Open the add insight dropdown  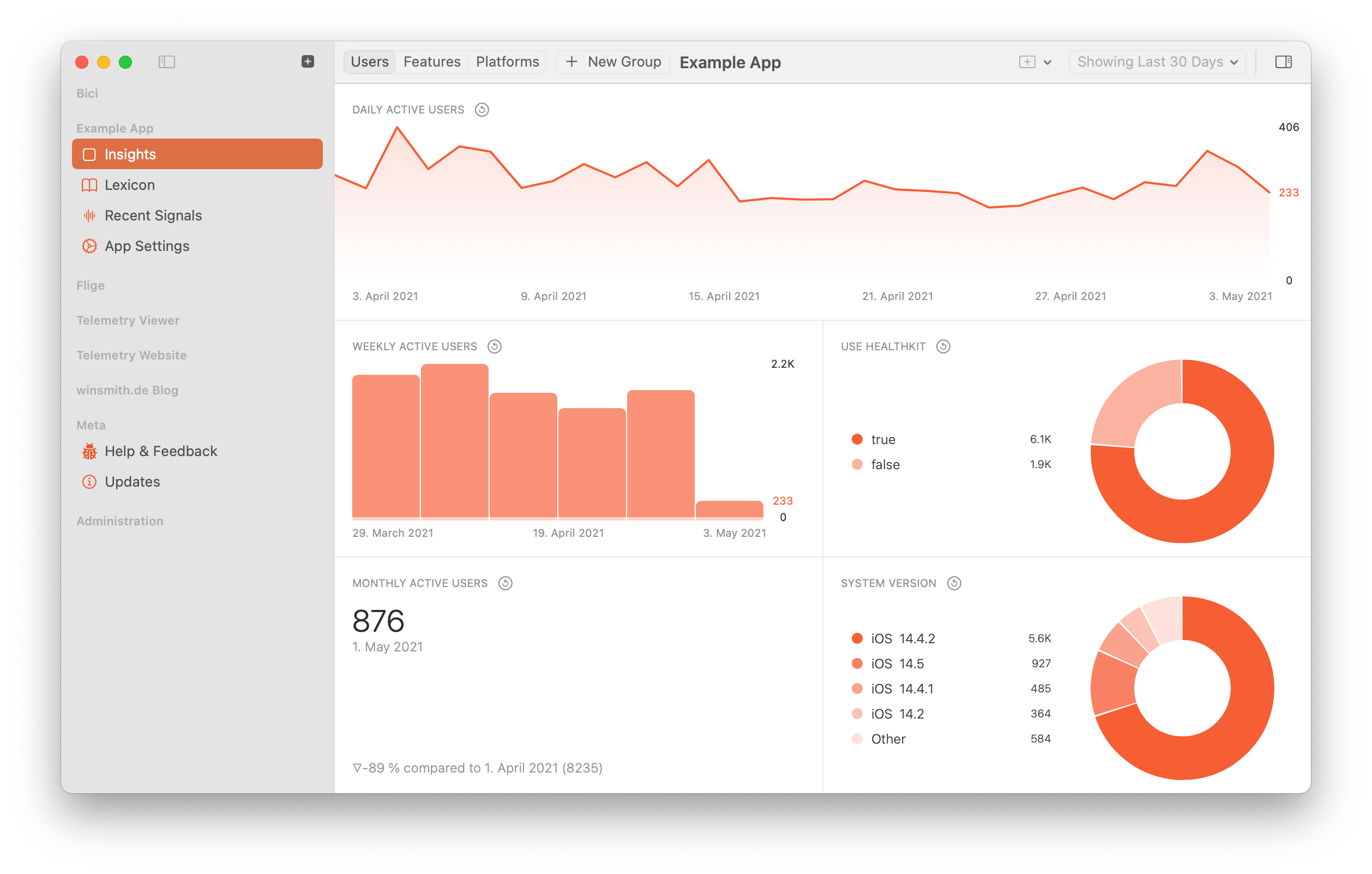(1034, 62)
